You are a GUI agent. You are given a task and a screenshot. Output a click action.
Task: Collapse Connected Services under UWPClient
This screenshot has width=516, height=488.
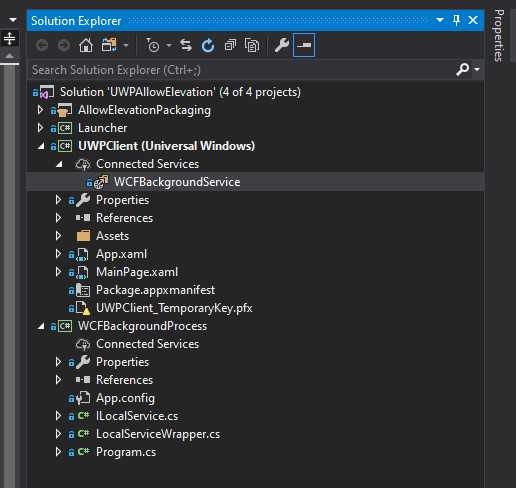coord(59,164)
